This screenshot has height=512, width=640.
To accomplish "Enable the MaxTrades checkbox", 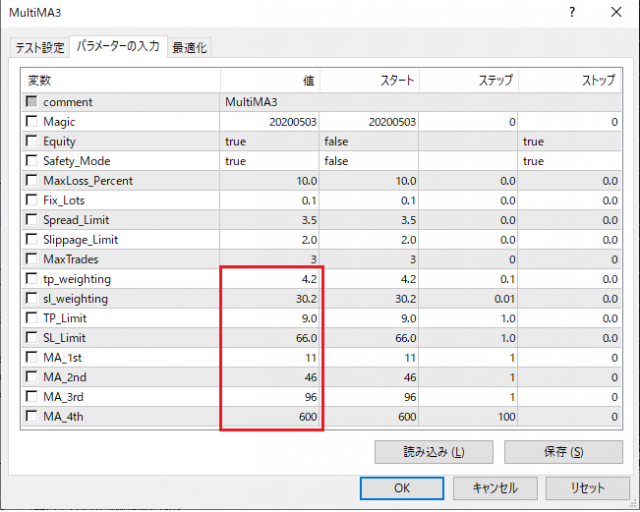I will [31, 258].
